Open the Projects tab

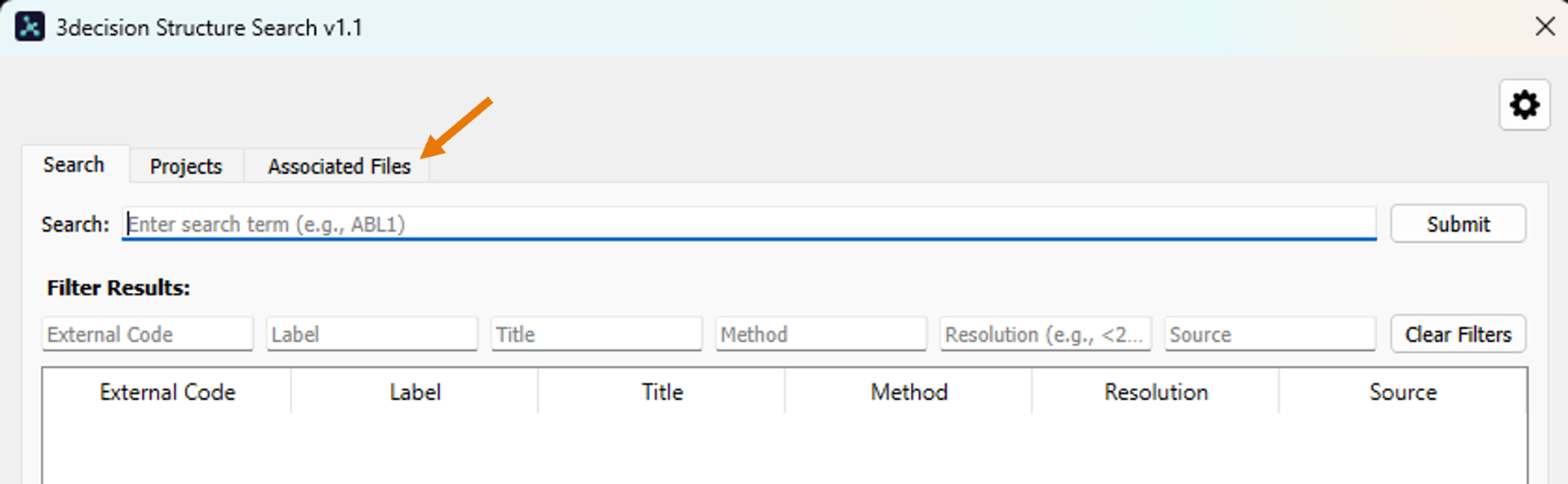click(x=186, y=167)
